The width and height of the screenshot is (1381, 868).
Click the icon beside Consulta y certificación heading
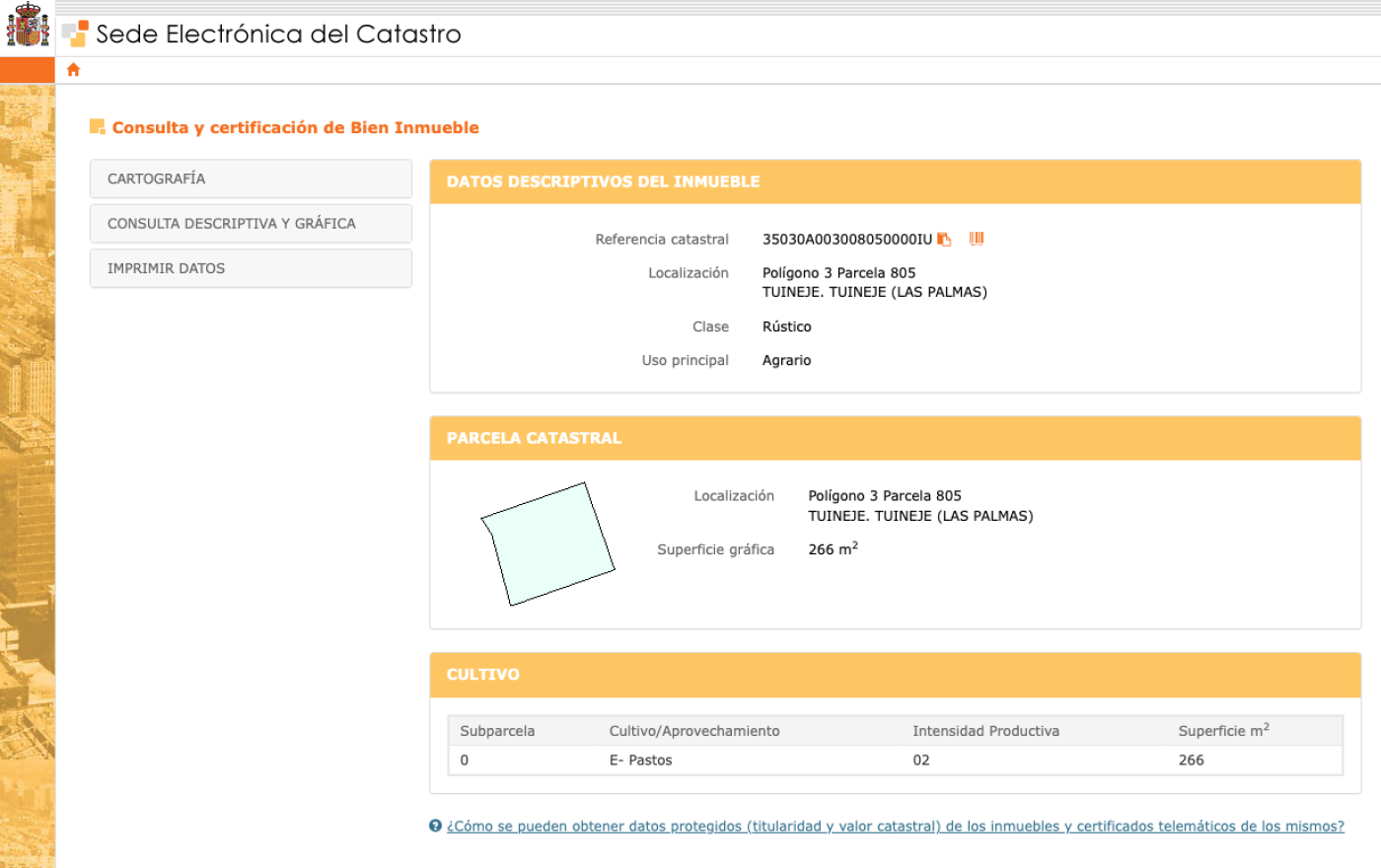(x=97, y=127)
